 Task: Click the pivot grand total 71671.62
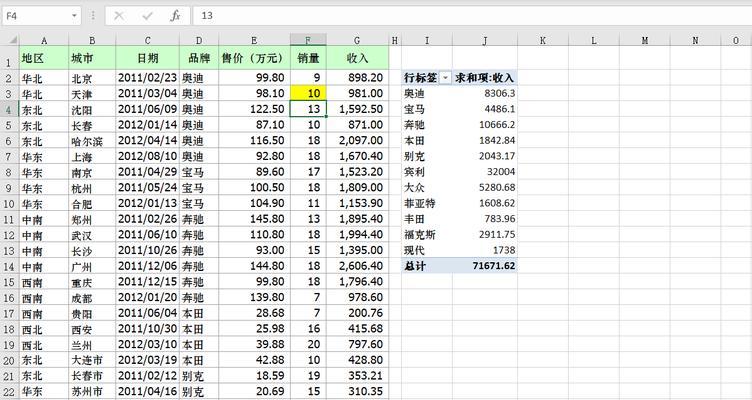[494, 266]
